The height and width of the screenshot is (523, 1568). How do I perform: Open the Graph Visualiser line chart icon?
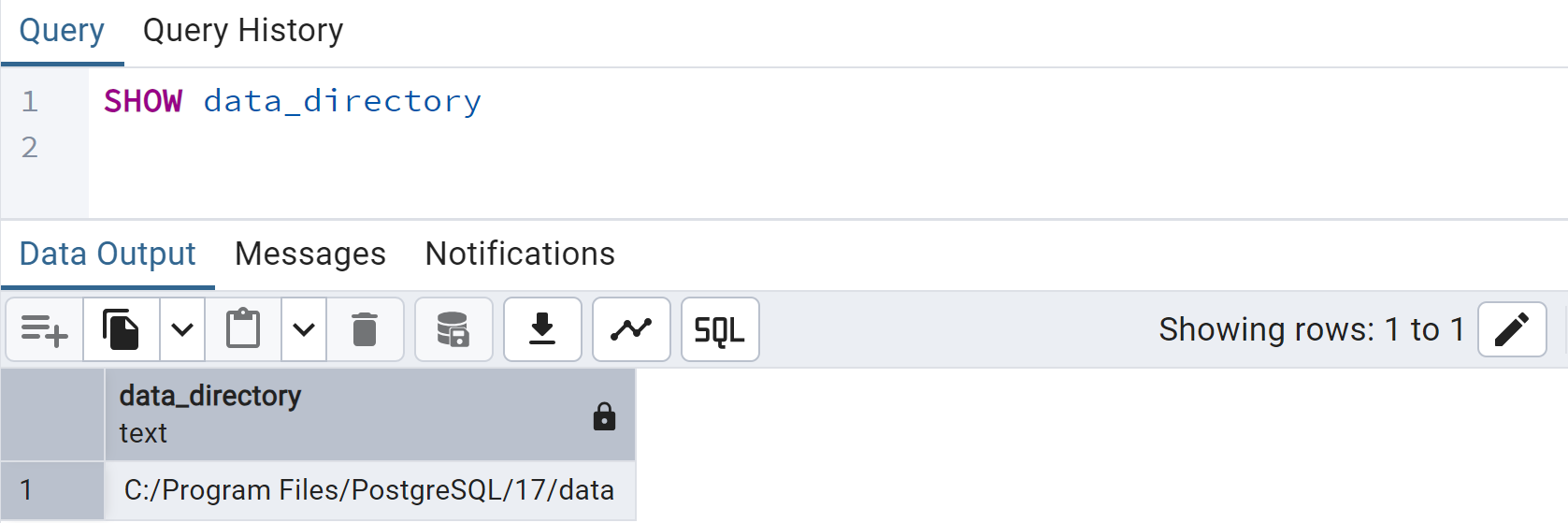pos(631,329)
